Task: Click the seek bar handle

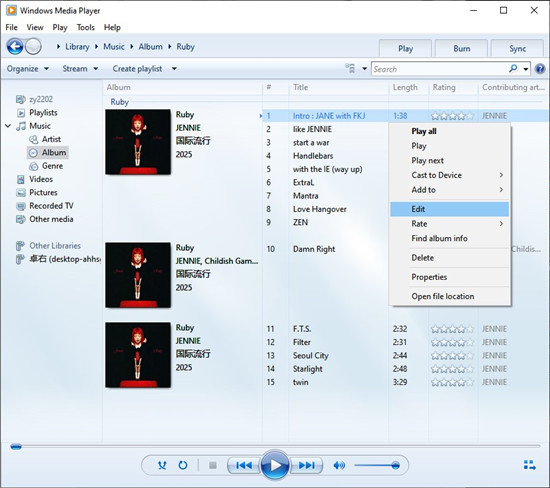Action: 16,447
